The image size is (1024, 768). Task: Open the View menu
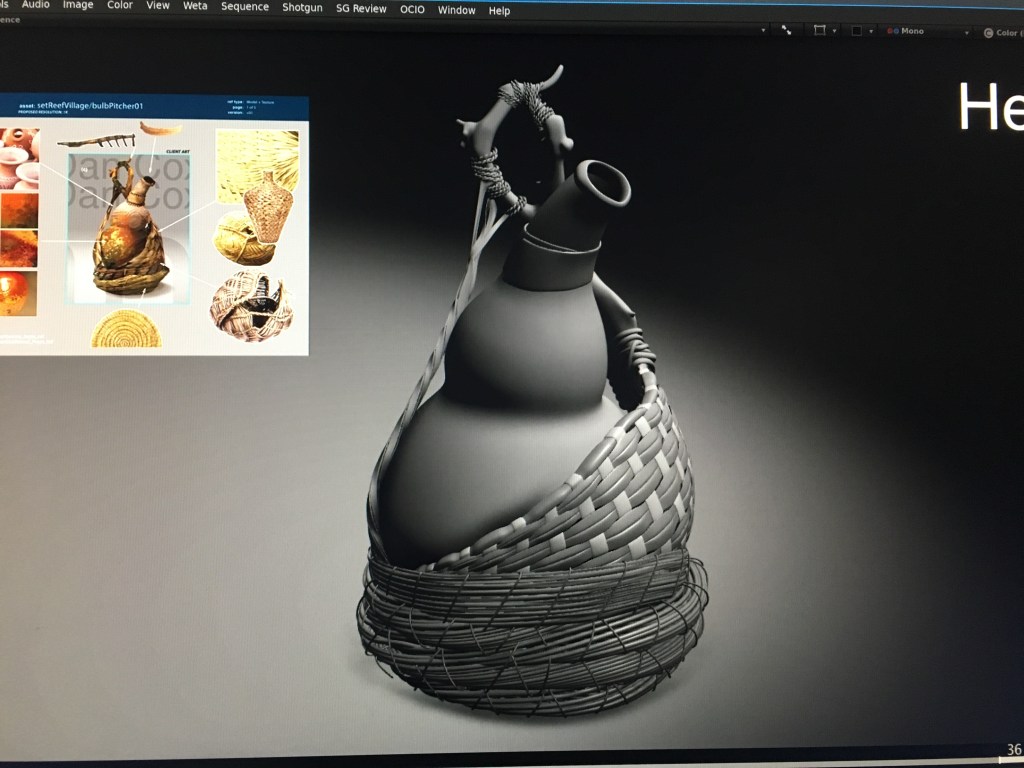coord(158,6)
